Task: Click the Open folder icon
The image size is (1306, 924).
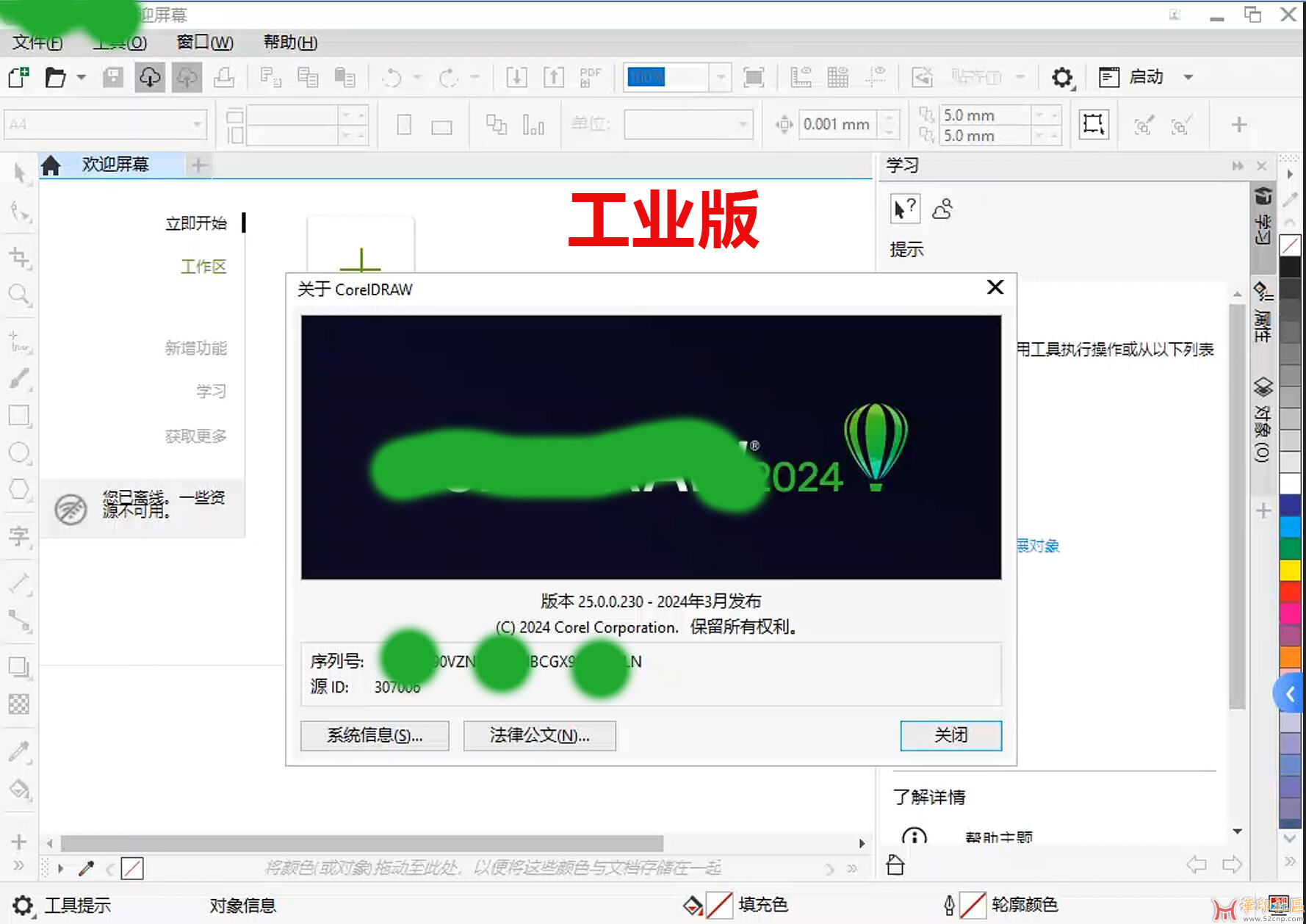Action: click(x=56, y=77)
